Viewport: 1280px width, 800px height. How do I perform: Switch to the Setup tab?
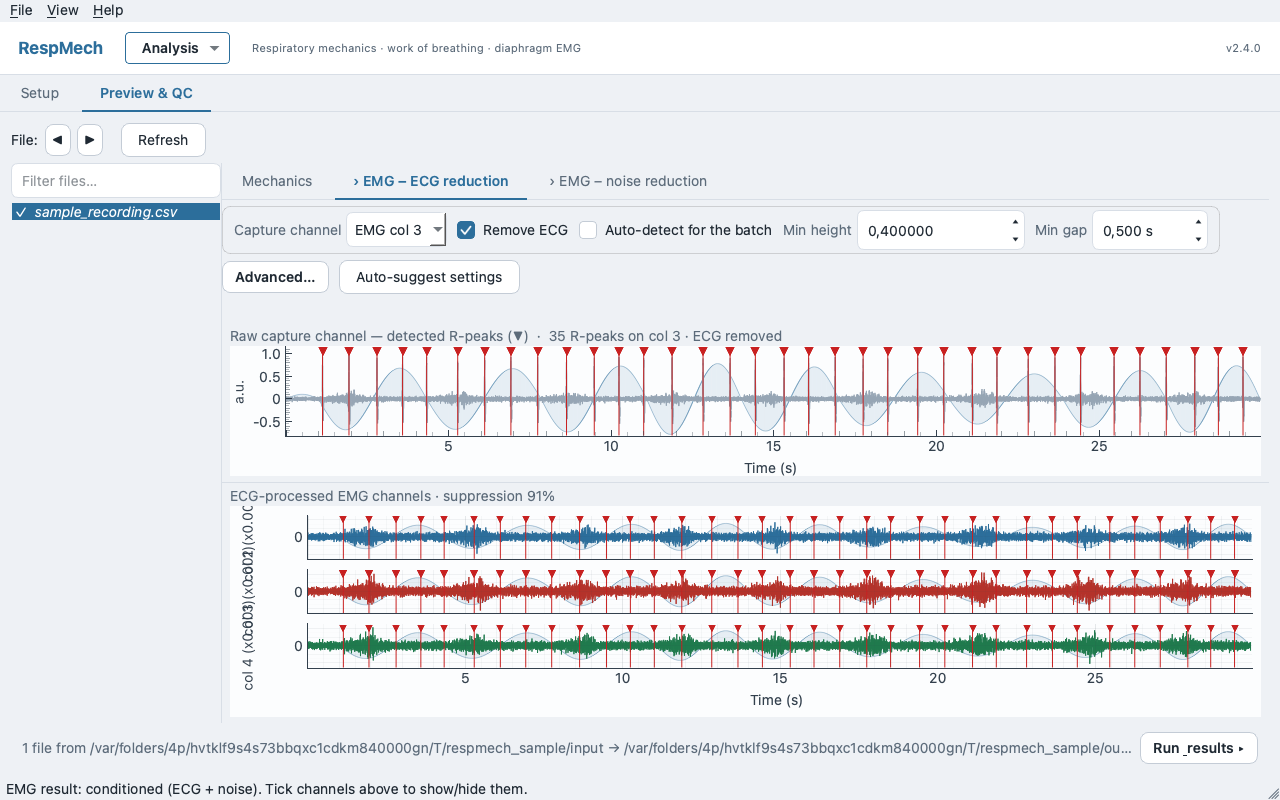click(x=40, y=93)
